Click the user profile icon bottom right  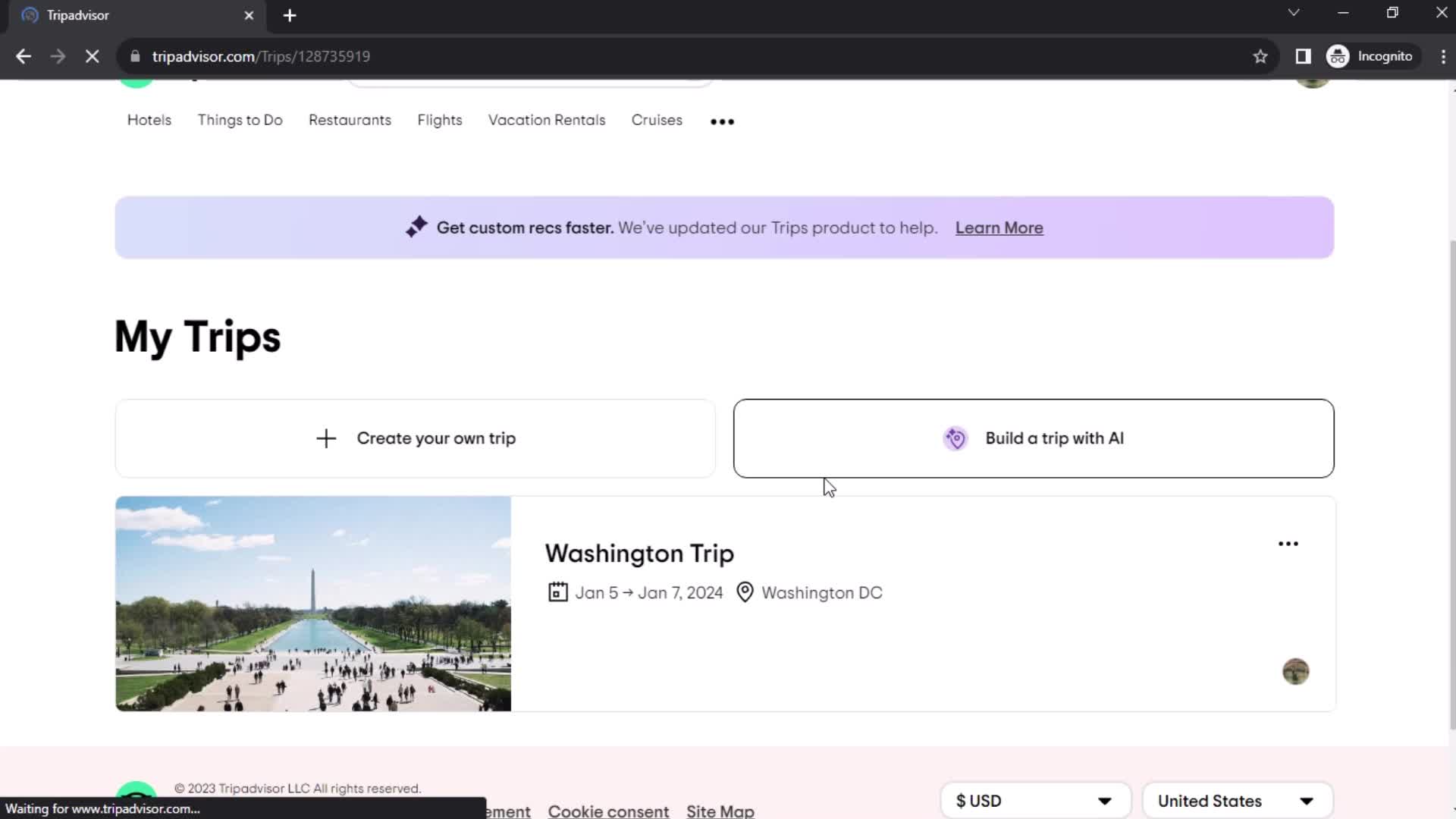pos(1295,671)
